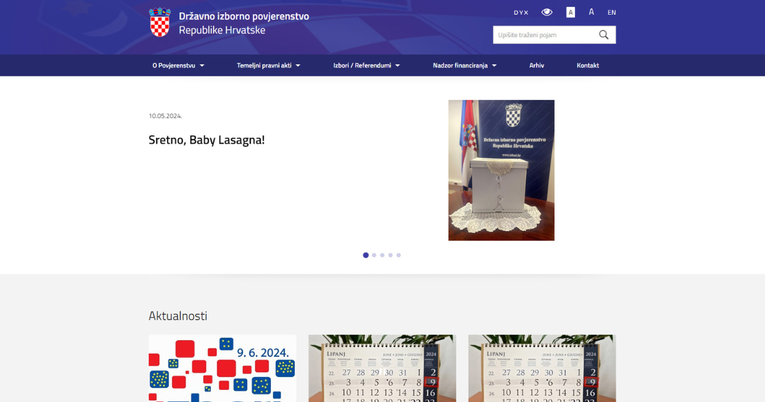Select the second carousel dot
The image size is (765, 402).
tap(374, 255)
